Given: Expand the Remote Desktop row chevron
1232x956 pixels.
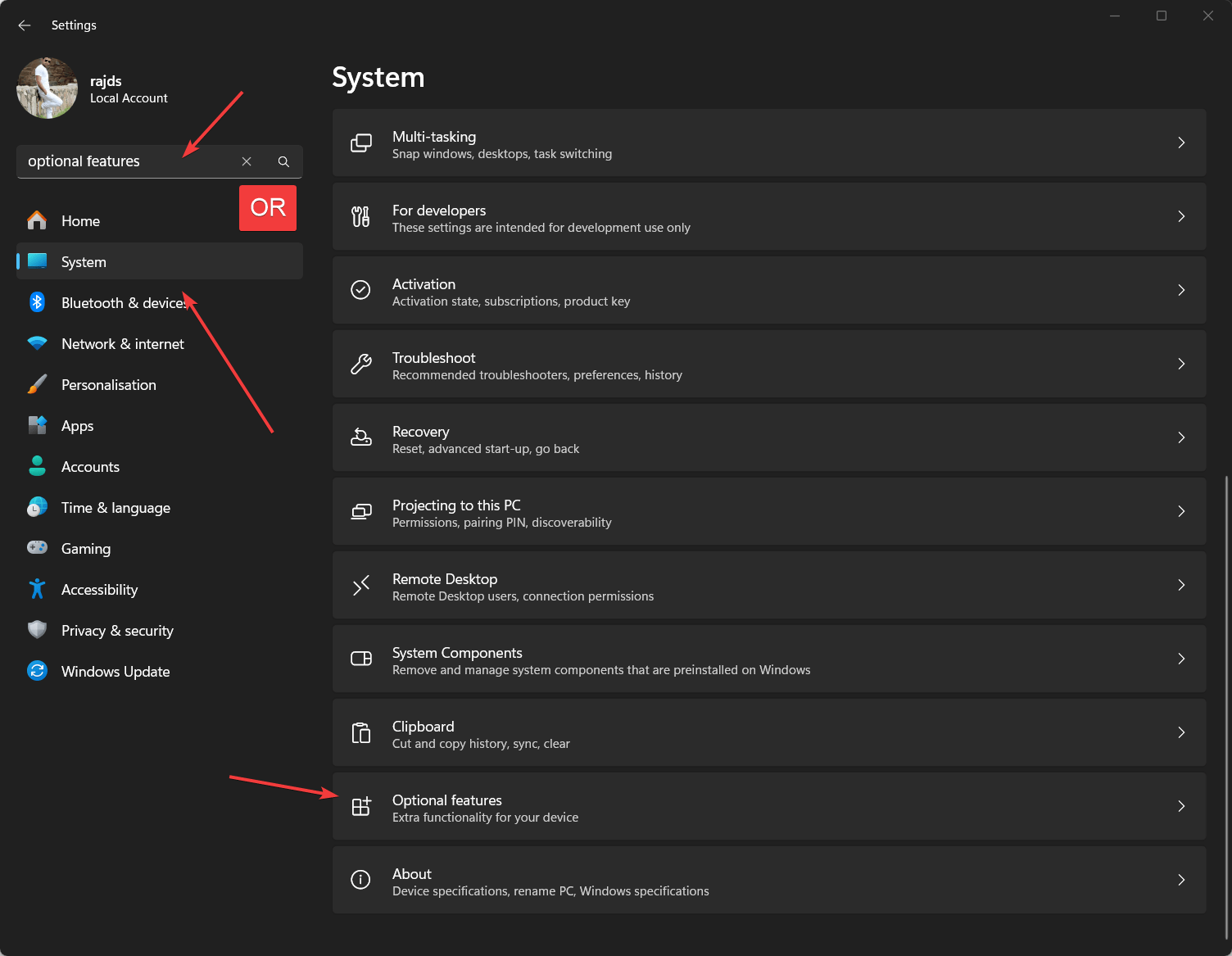Looking at the screenshot, I should 1181,585.
